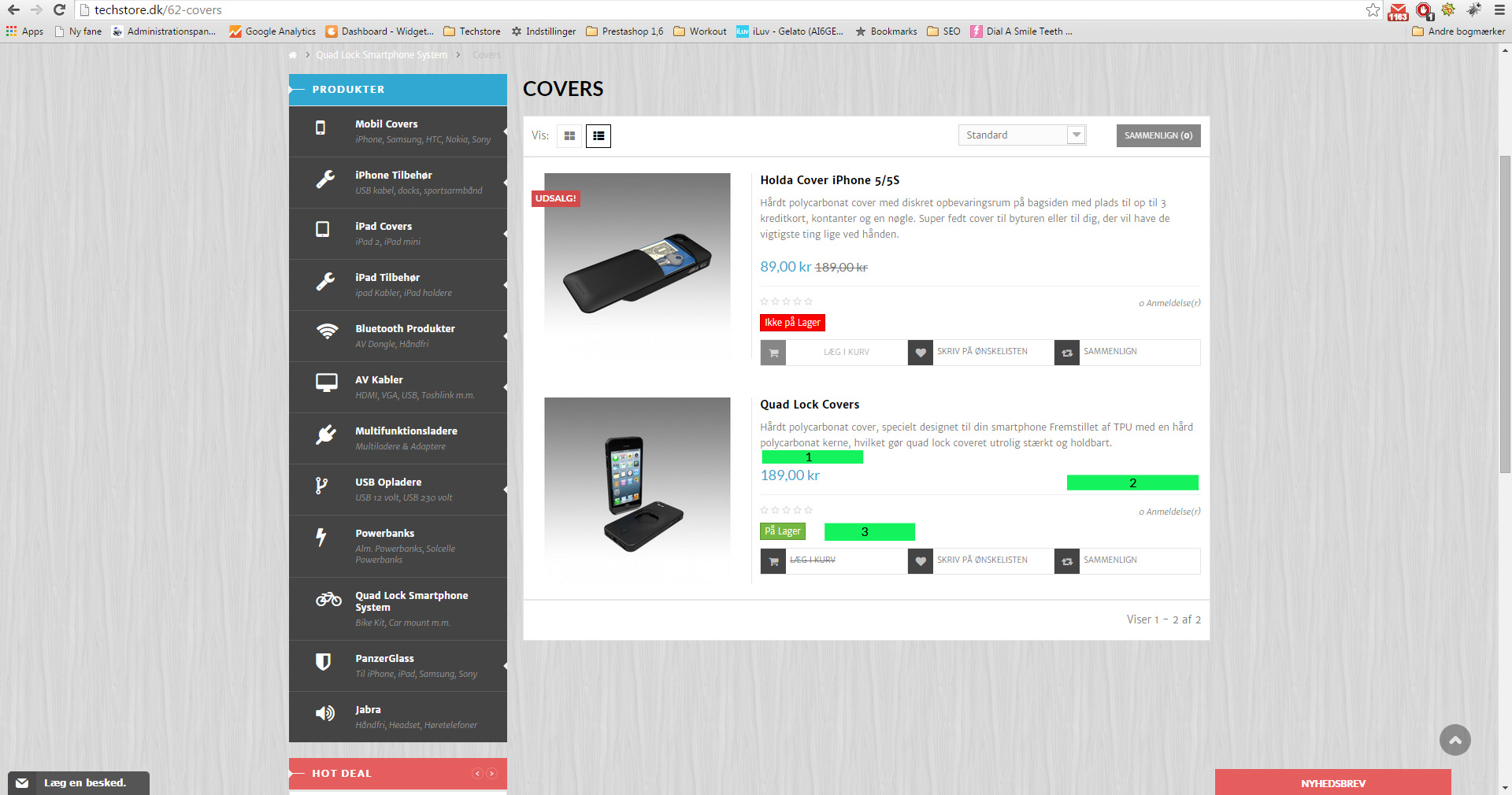1512x795 pixels.
Task: Click the wrench icon beside iPhone Tilbehør
Action: [325, 179]
